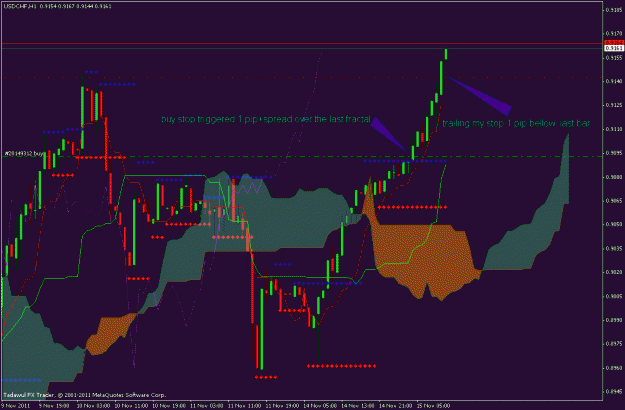Click the red price label 0.9164

pos(614,43)
